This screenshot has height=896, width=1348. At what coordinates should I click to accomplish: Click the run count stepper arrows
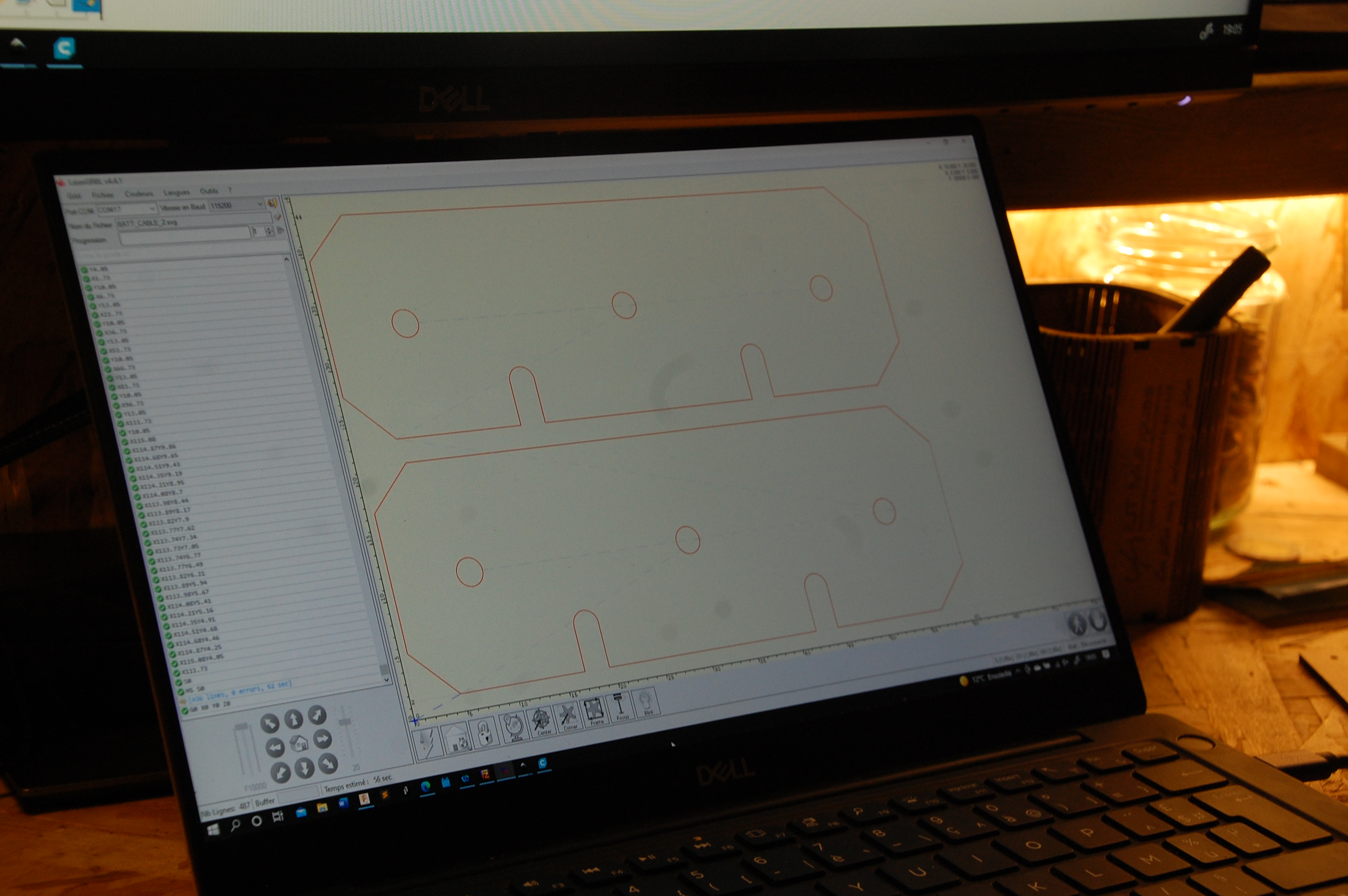click(x=269, y=231)
